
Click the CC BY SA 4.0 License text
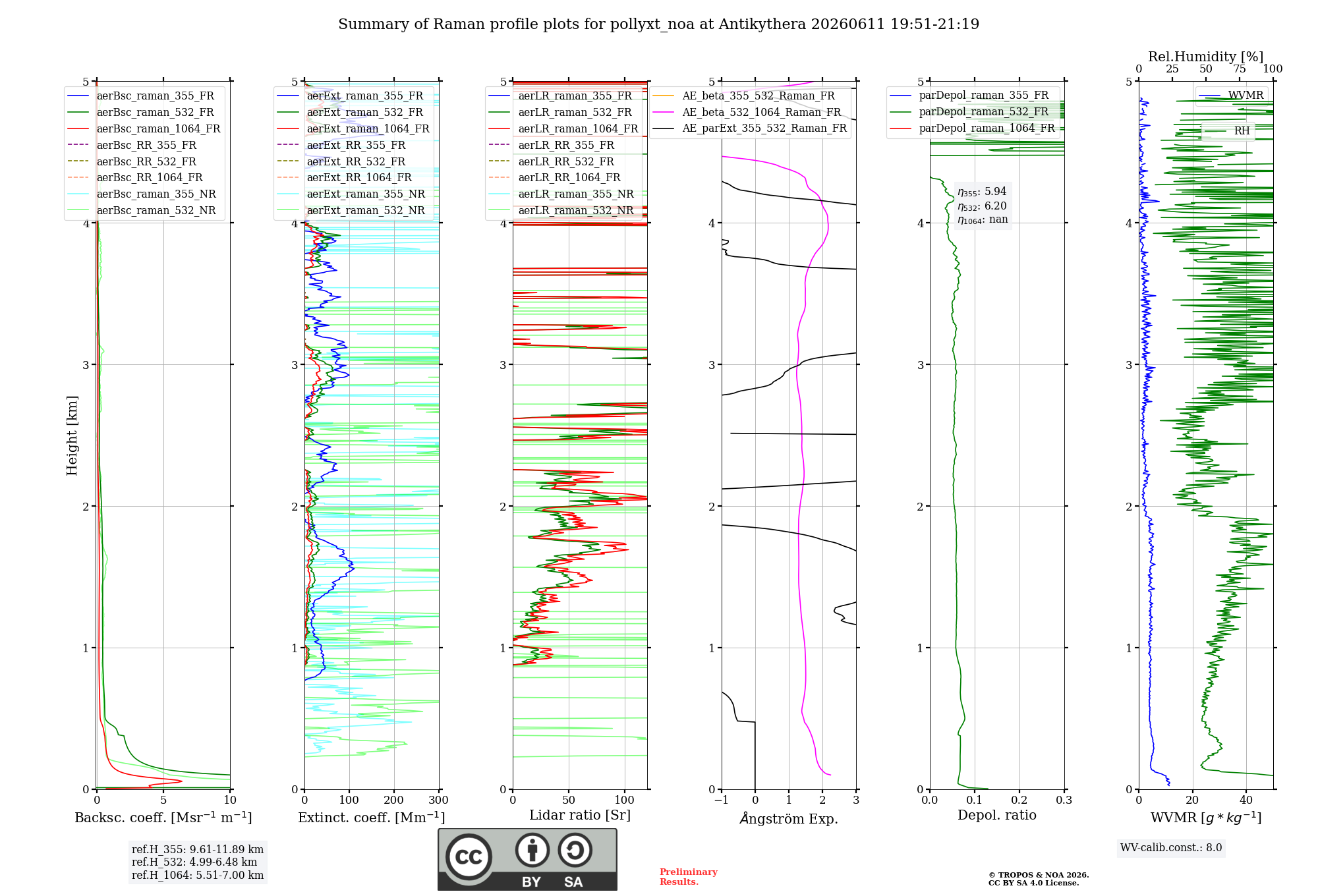click(x=1034, y=883)
